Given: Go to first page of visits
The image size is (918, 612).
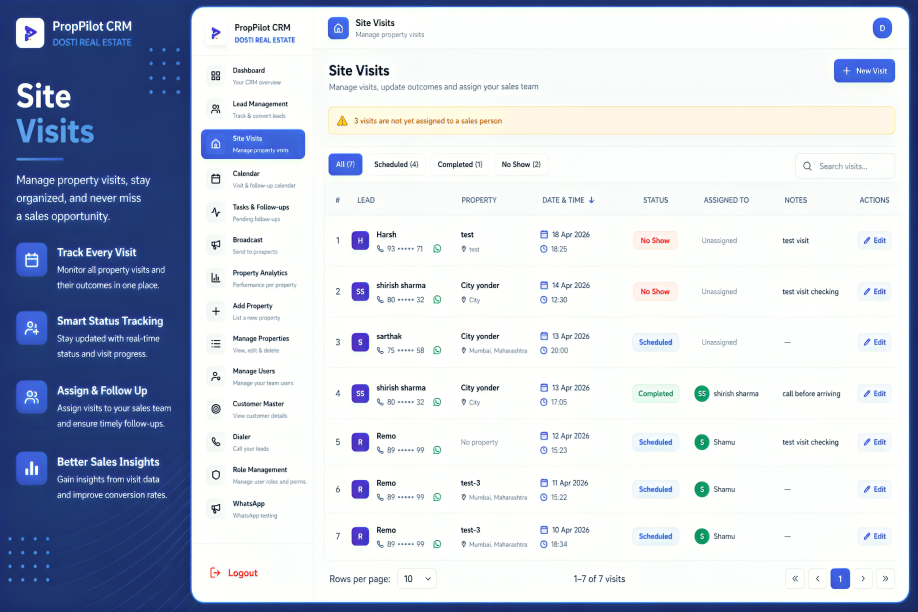Looking at the screenshot, I should [795, 579].
